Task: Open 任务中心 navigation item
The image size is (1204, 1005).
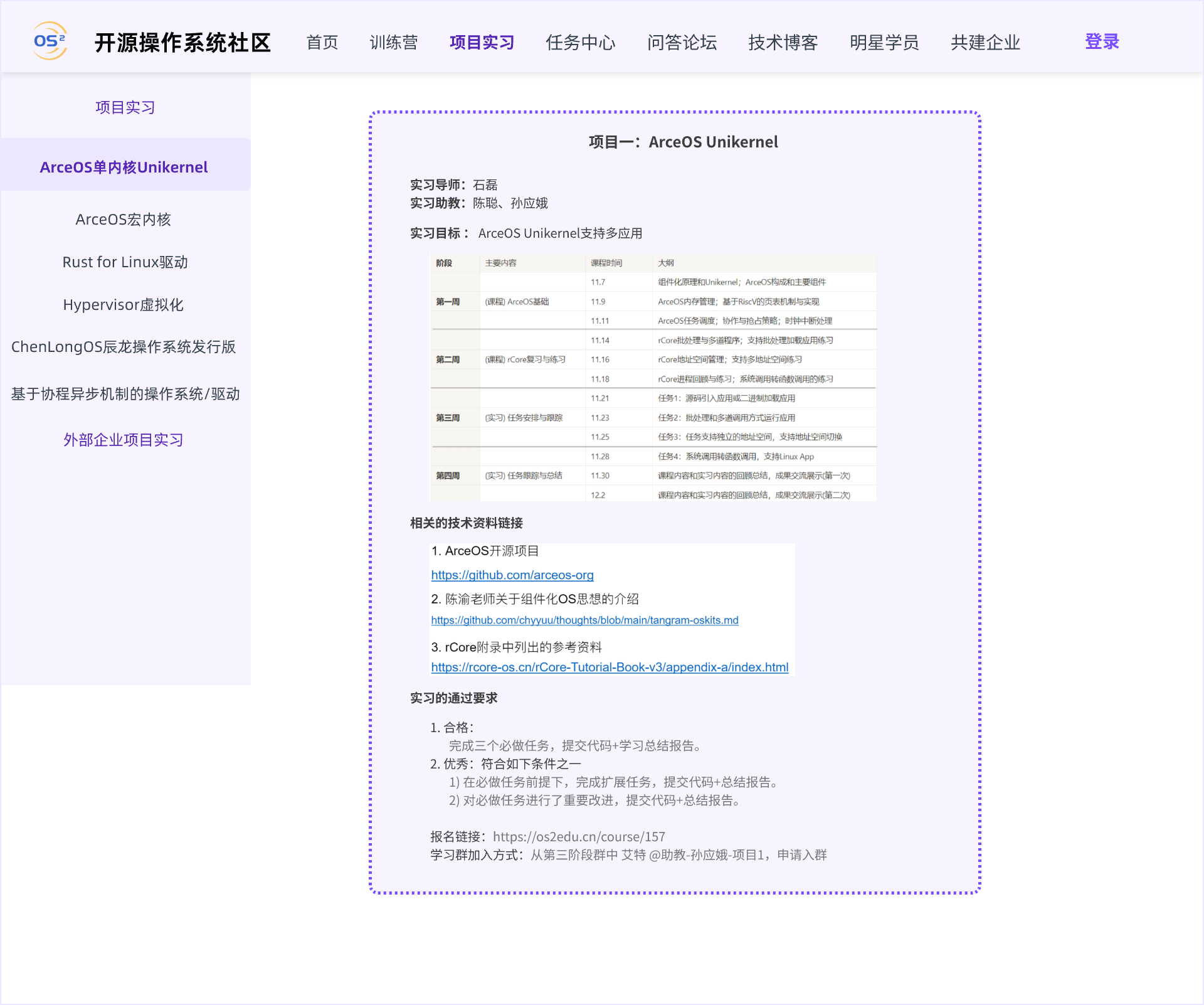Action: 581,42
